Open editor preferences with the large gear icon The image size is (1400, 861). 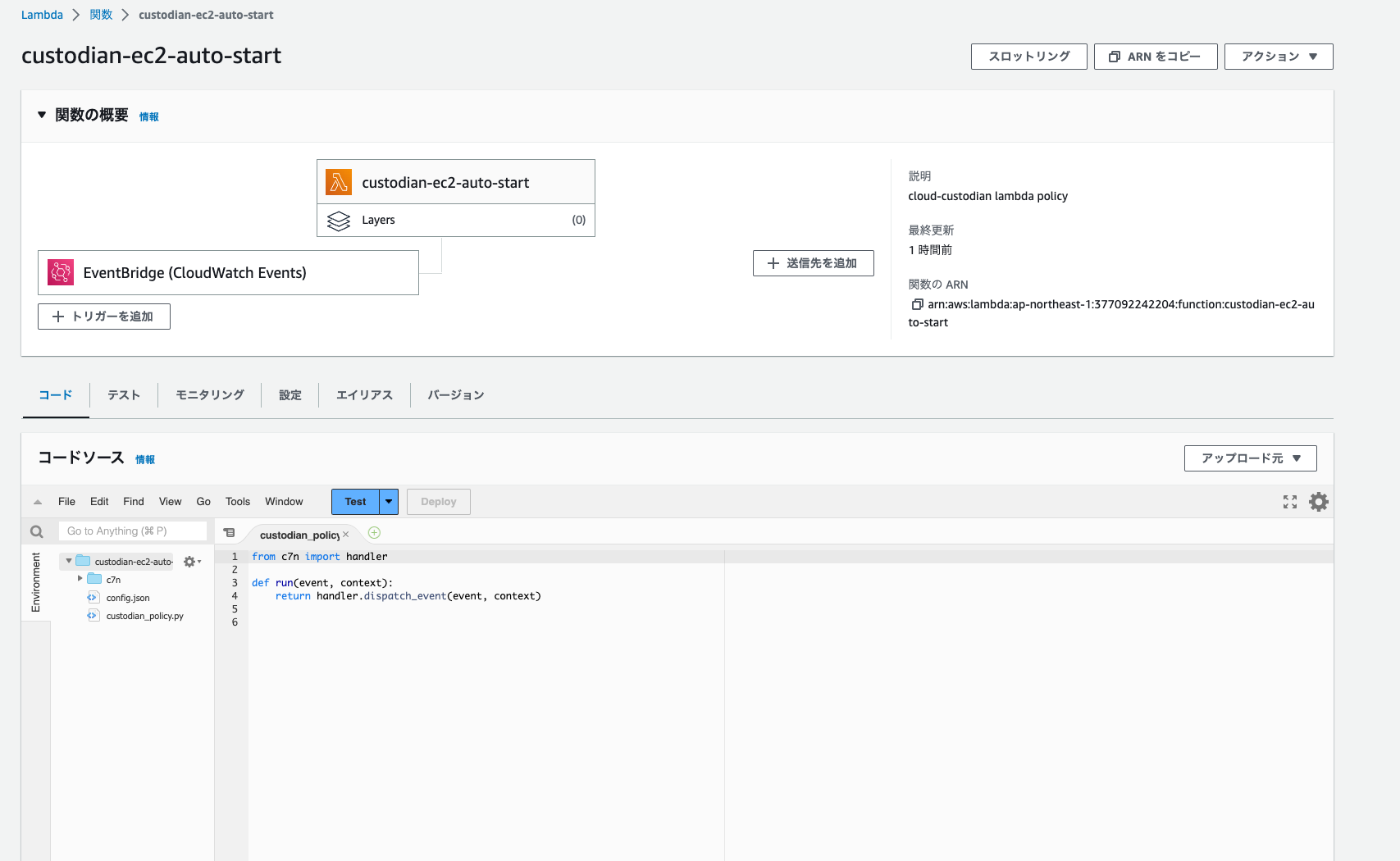point(1319,502)
